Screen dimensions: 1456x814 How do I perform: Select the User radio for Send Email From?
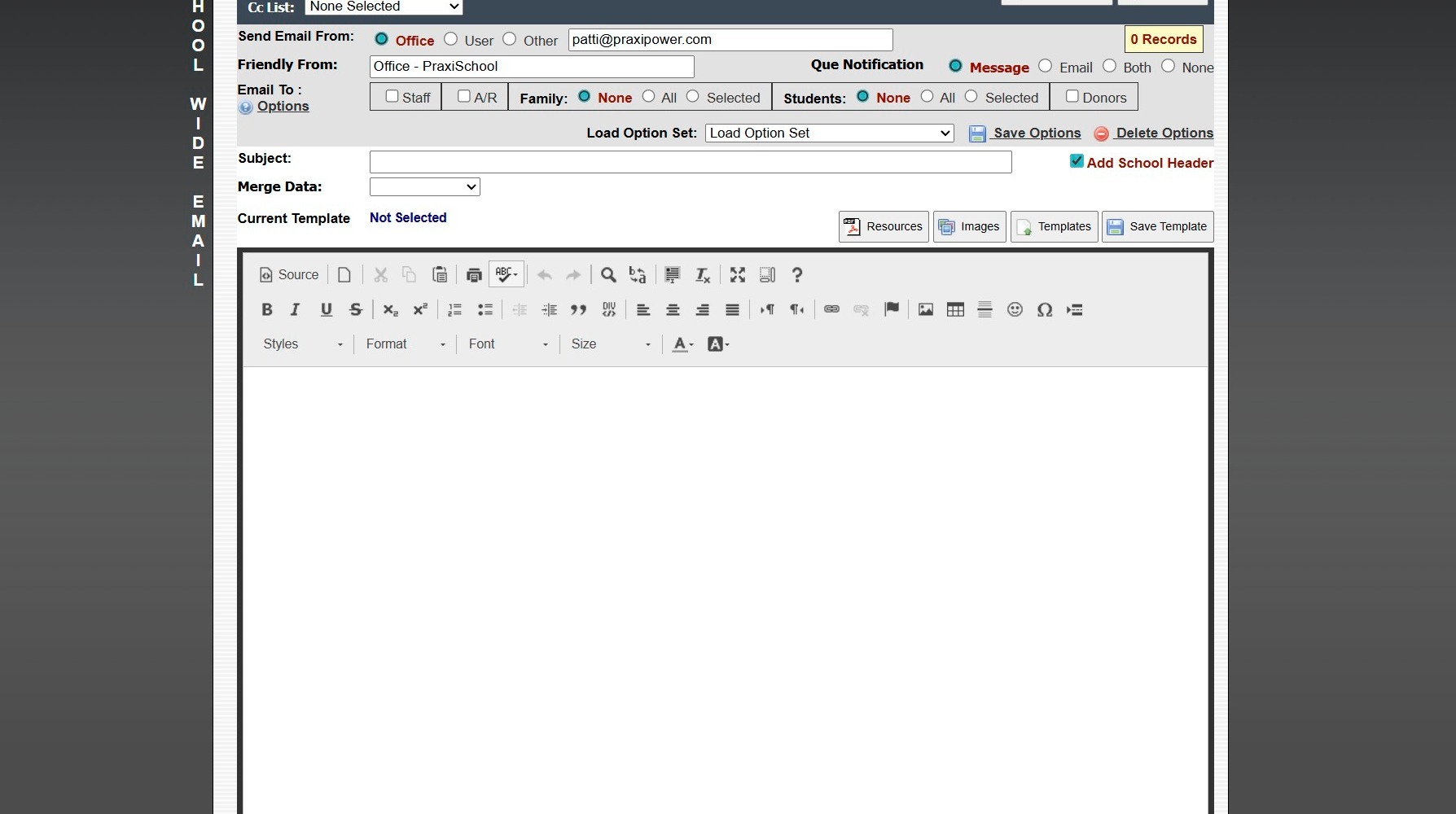(450, 39)
